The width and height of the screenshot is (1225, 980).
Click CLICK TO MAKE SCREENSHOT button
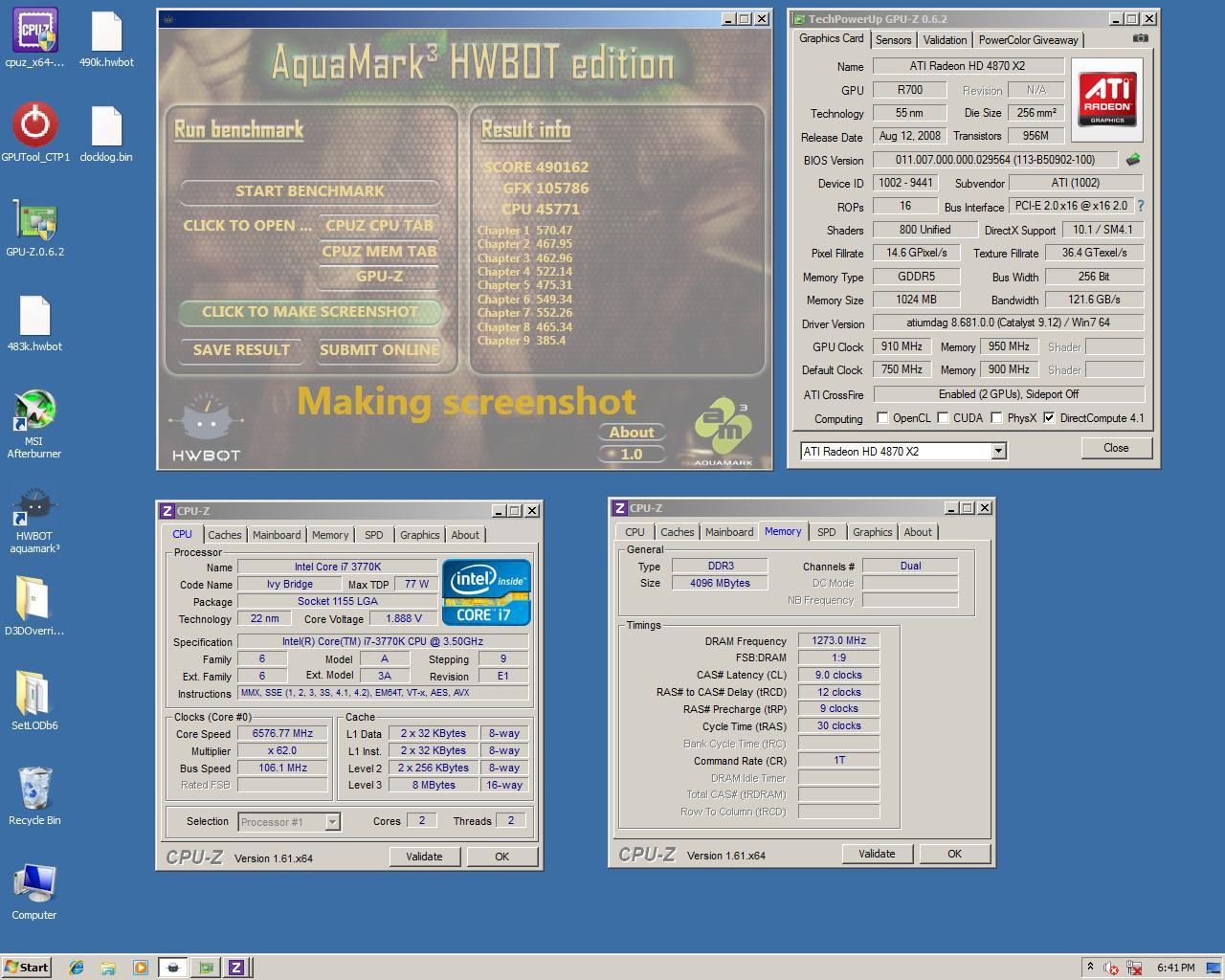point(310,312)
